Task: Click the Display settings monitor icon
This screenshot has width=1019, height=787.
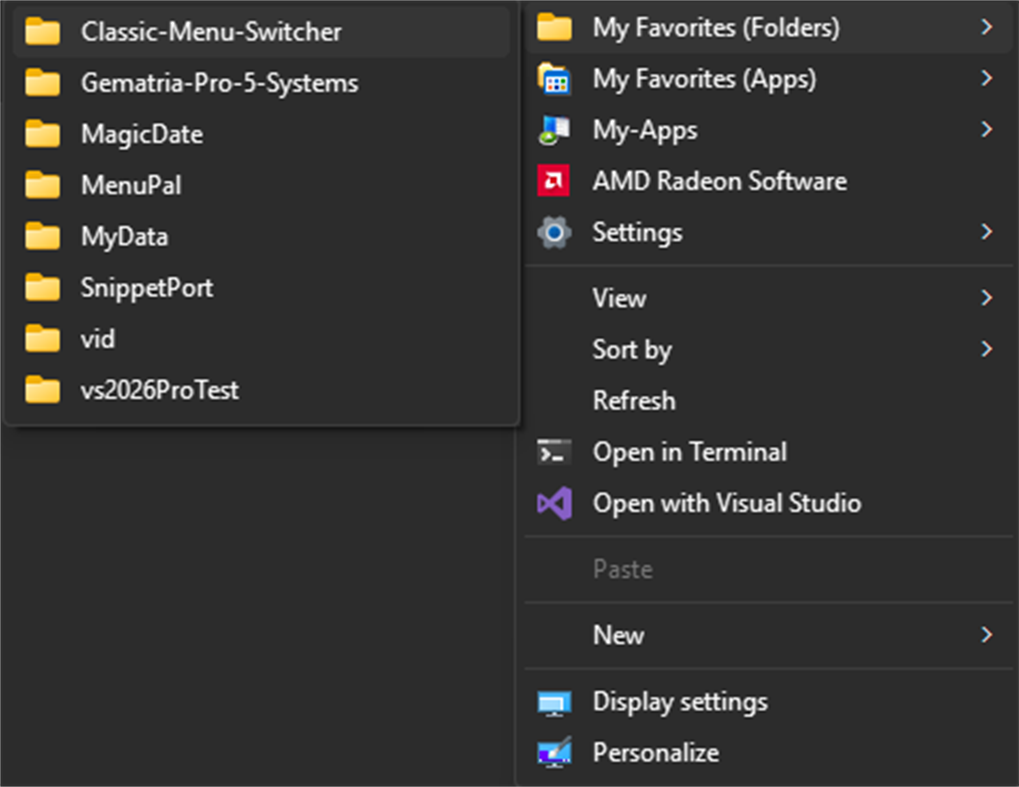Action: [x=554, y=703]
